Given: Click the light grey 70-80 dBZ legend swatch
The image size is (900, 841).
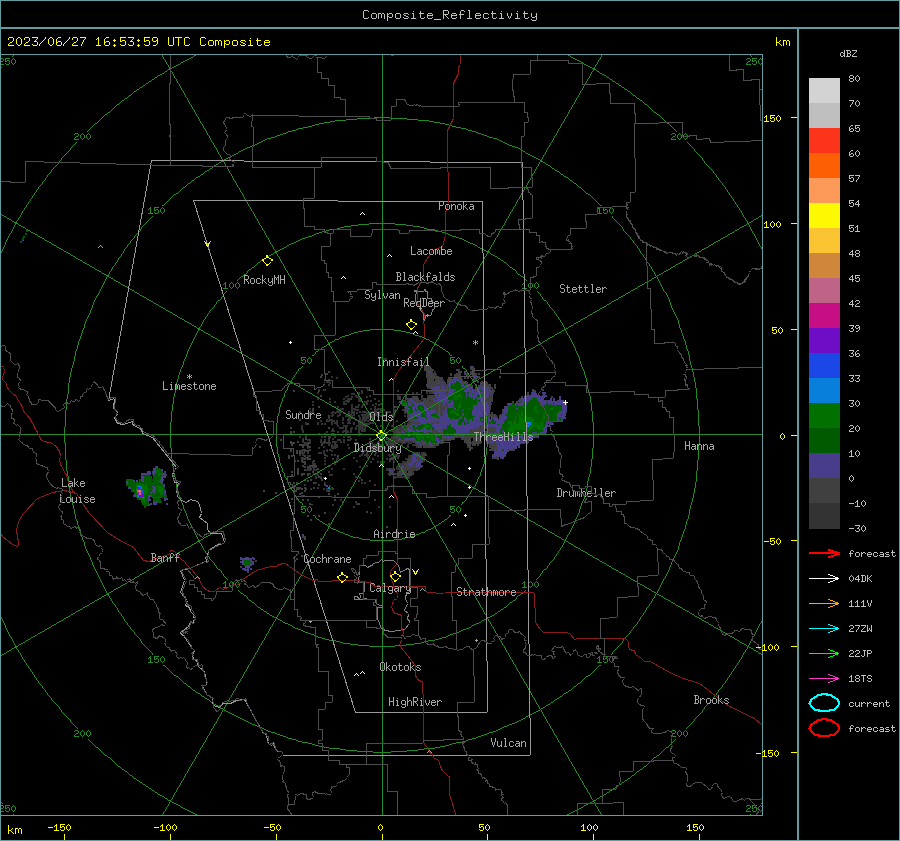Looking at the screenshot, I should (x=824, y=91).
